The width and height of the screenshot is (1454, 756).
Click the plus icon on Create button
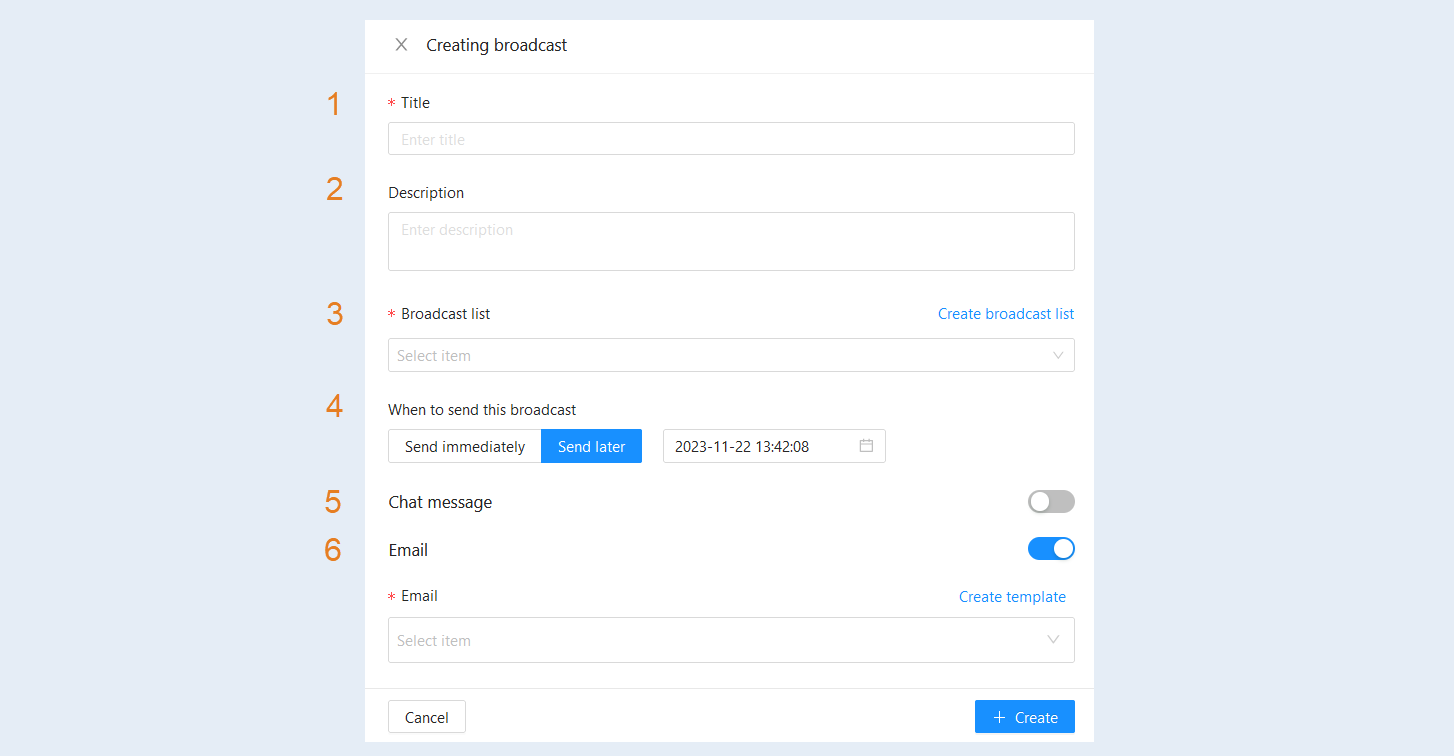(x=999, y=717)
